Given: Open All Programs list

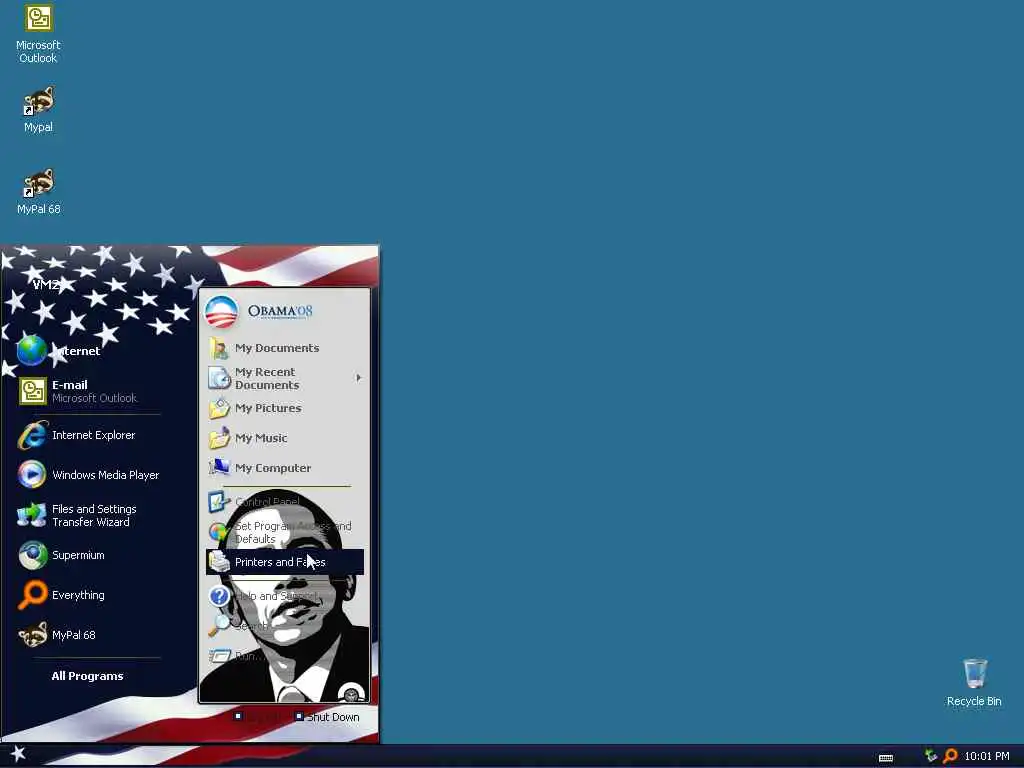Looking at the screenshot, I should pos(87,676).
